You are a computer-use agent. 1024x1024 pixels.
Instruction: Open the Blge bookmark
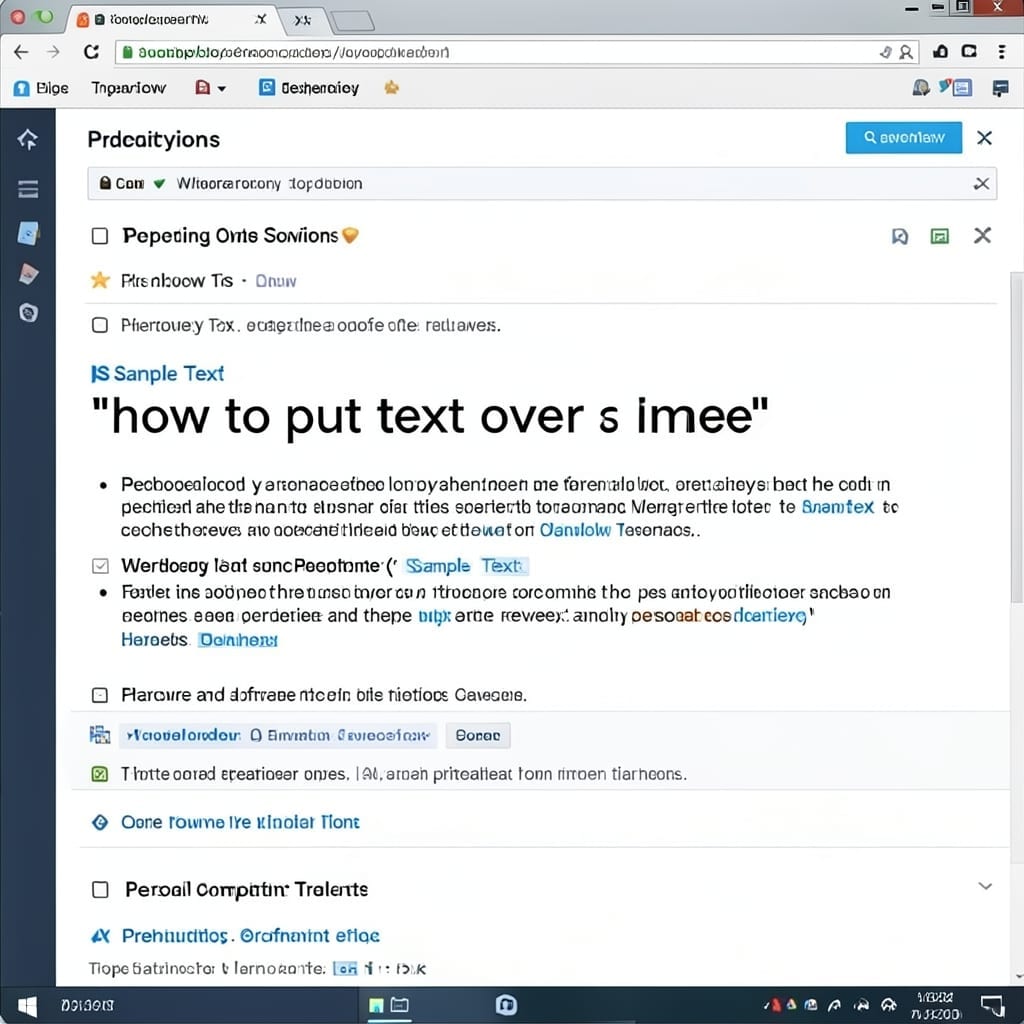40,88
